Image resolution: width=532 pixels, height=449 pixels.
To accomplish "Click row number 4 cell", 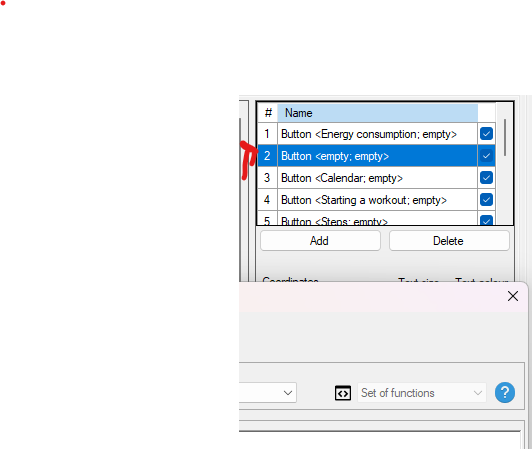I will [267, 200].
